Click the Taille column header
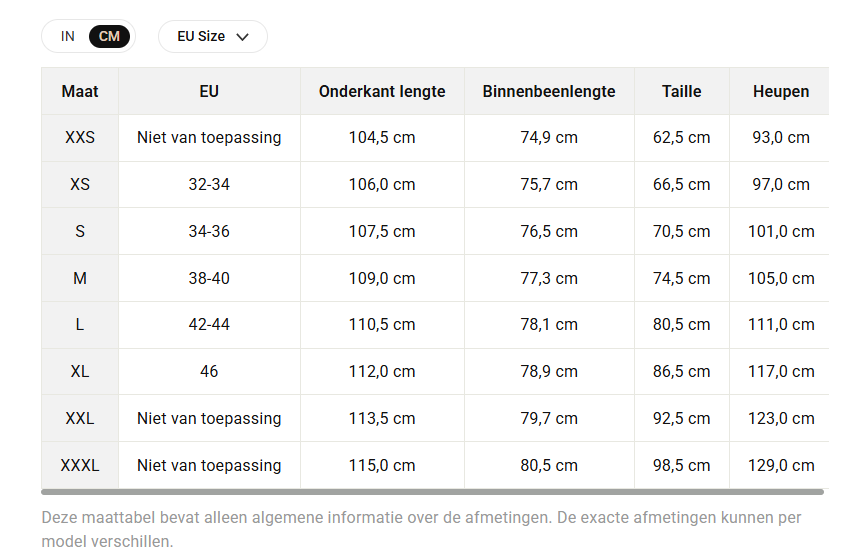868x560 pixels. [x=681, y=91]
